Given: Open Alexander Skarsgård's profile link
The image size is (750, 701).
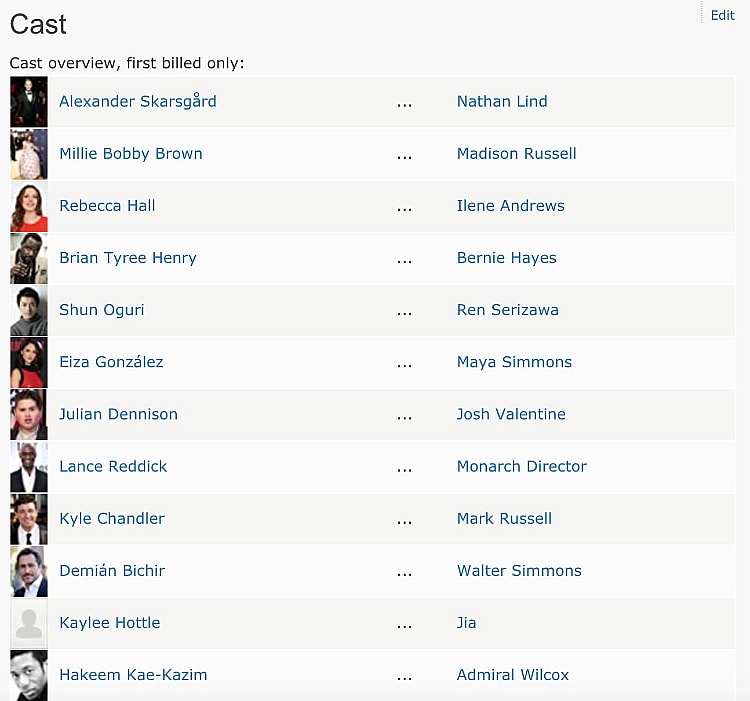Looking at the screenshot, I should coord(137,101).
